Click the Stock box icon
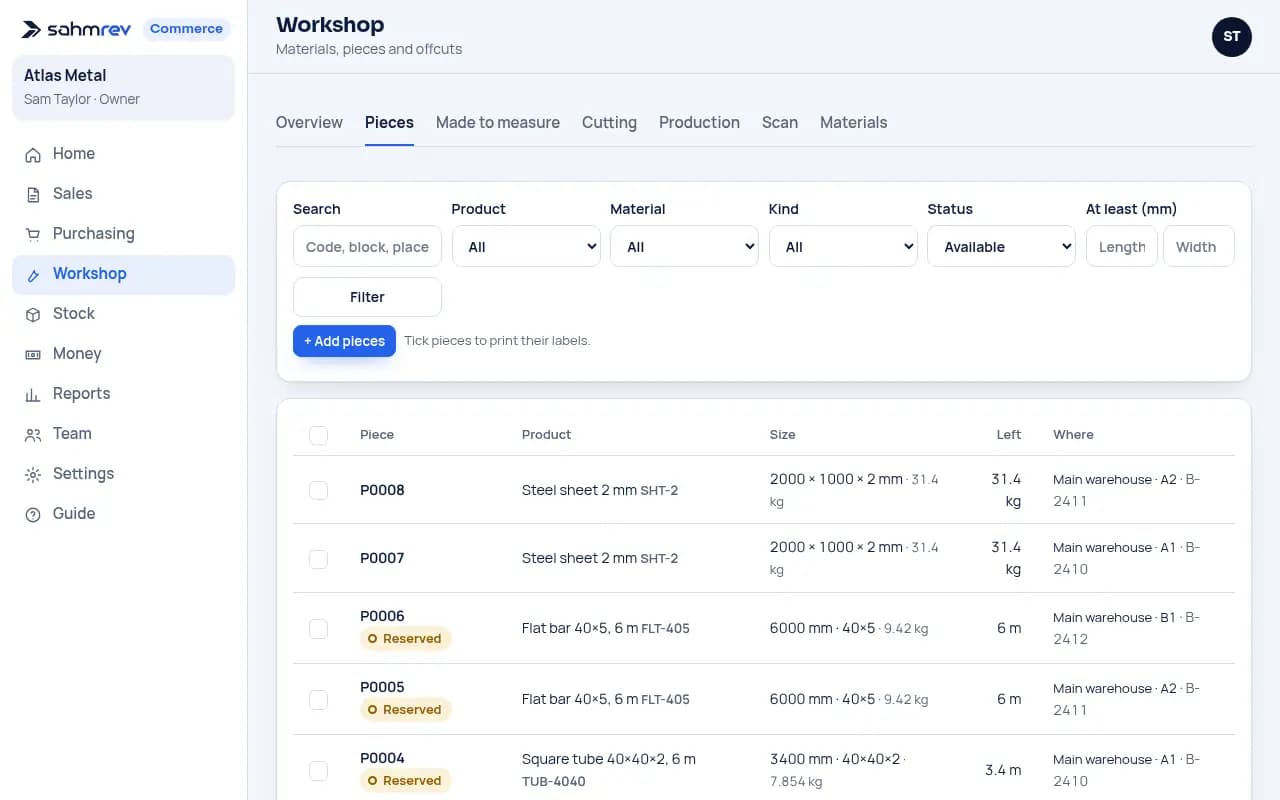 click(x=33, y=314)
